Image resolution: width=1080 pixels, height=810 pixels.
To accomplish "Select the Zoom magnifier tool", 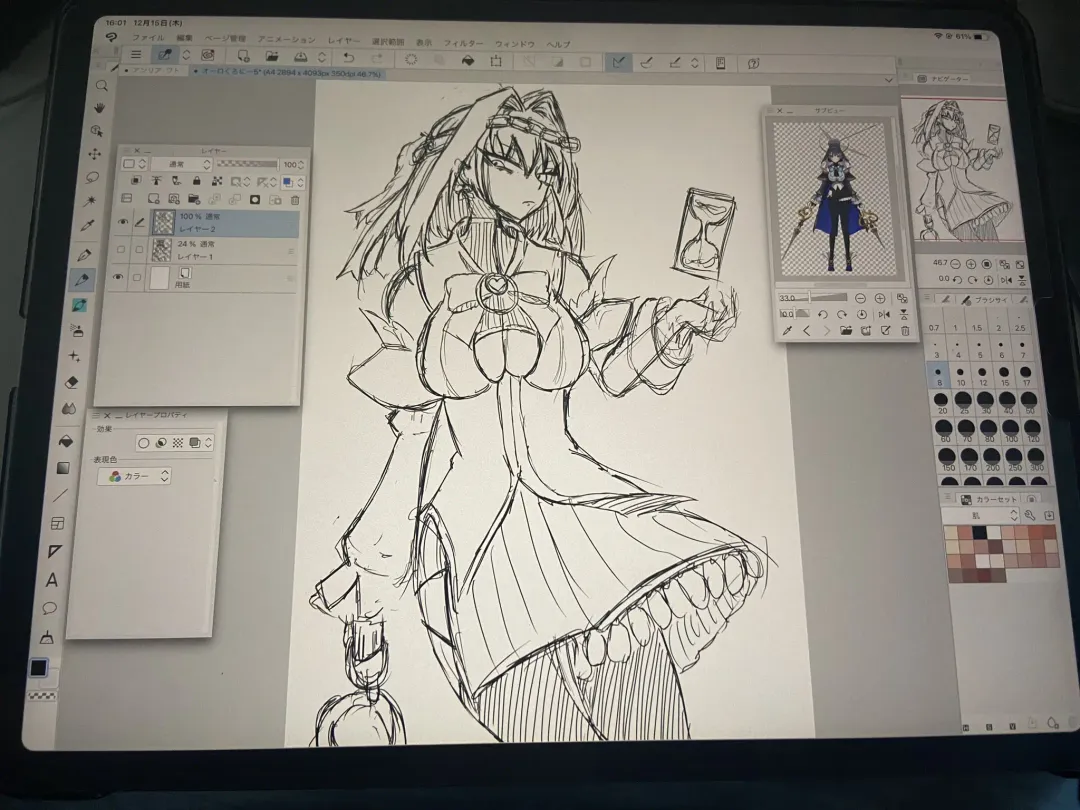I will pos(101,86).
